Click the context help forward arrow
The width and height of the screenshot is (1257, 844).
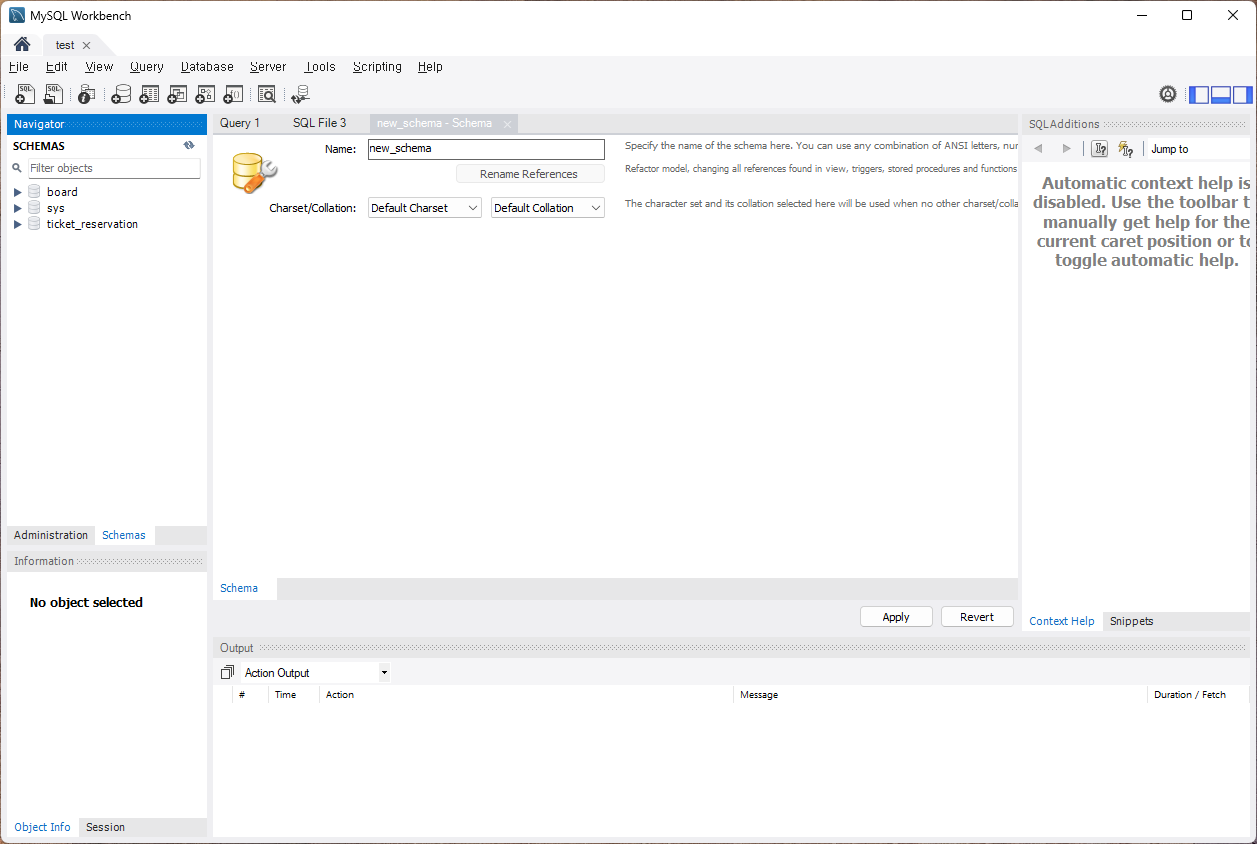(1066, 149)
